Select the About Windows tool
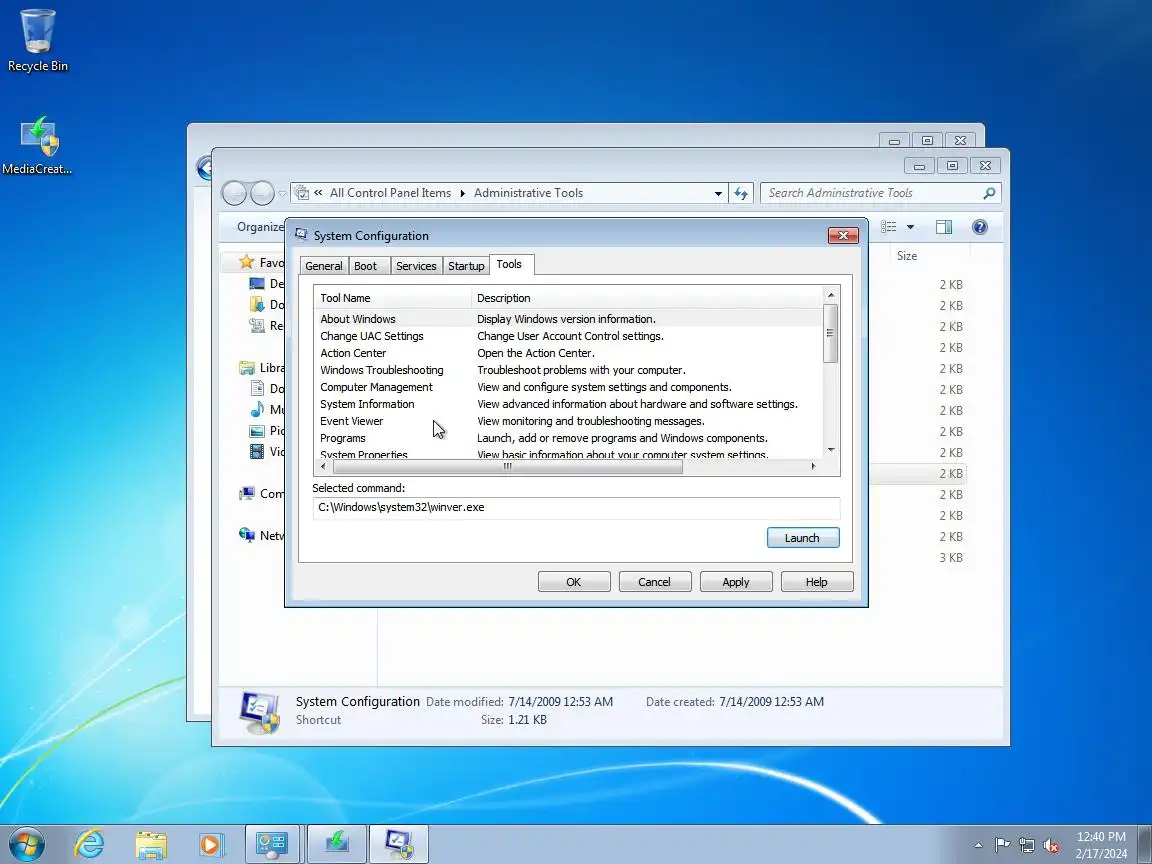 pyautogui.click(x=567, y=319)
